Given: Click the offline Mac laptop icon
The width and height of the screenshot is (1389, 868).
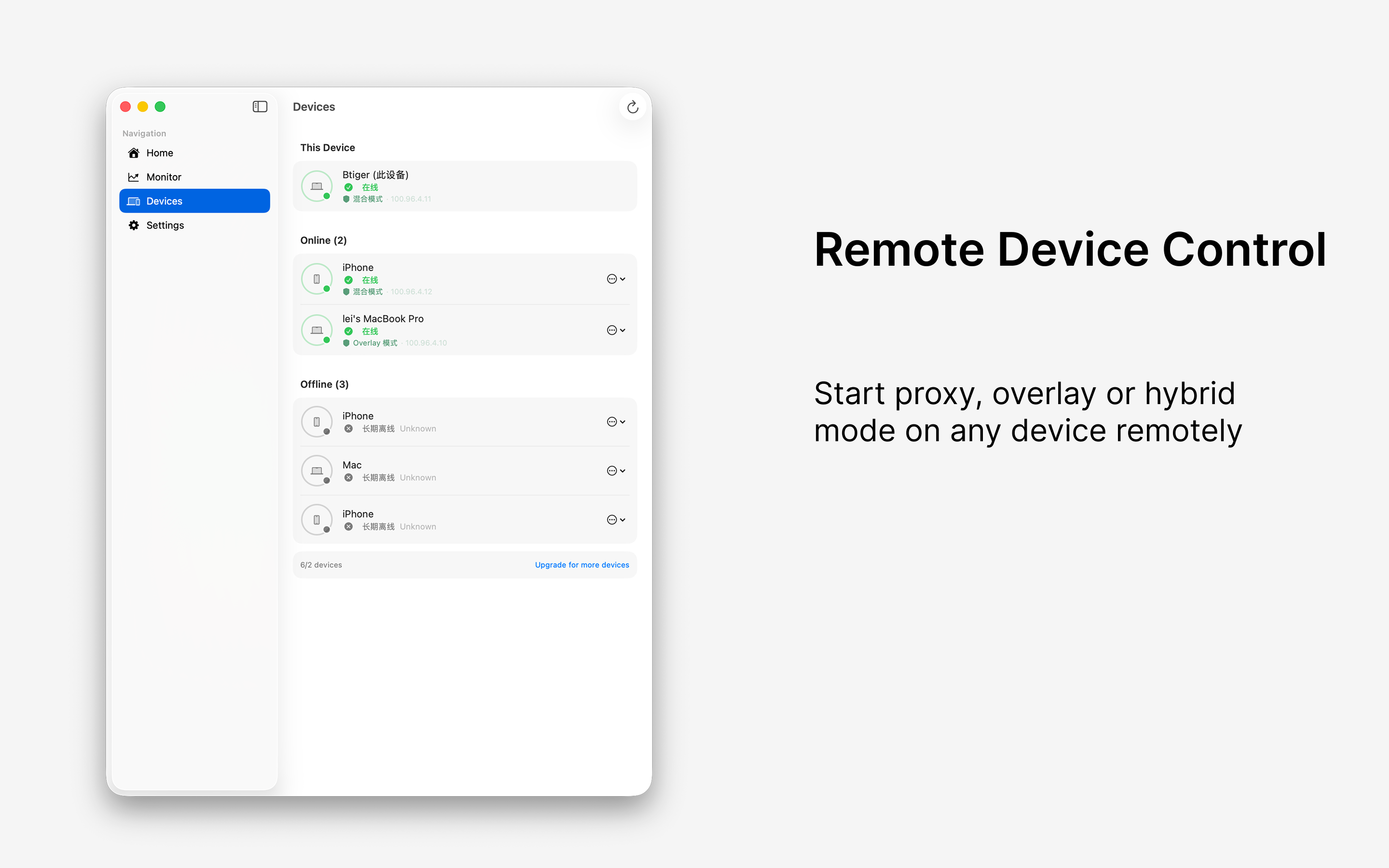Looking at the screenshot, I should (x=317, y=471).
